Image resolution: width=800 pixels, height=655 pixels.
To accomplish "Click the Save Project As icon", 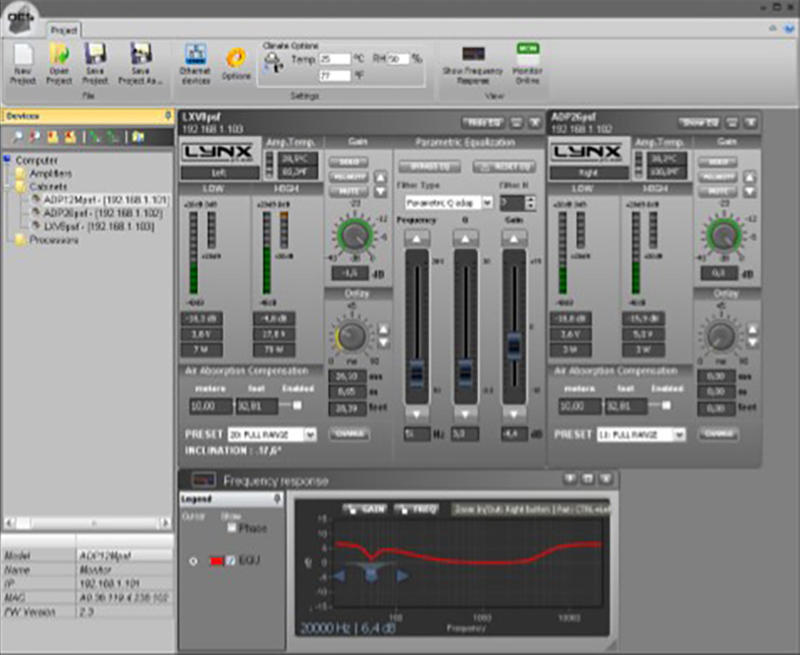I will [140, 55].
